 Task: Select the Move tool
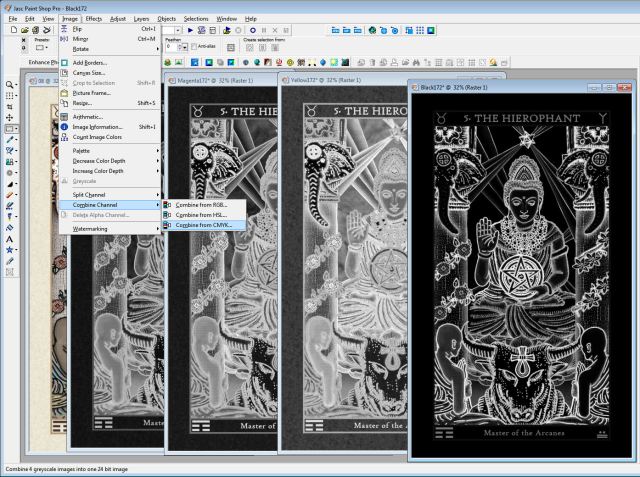[x=10, y=117]
